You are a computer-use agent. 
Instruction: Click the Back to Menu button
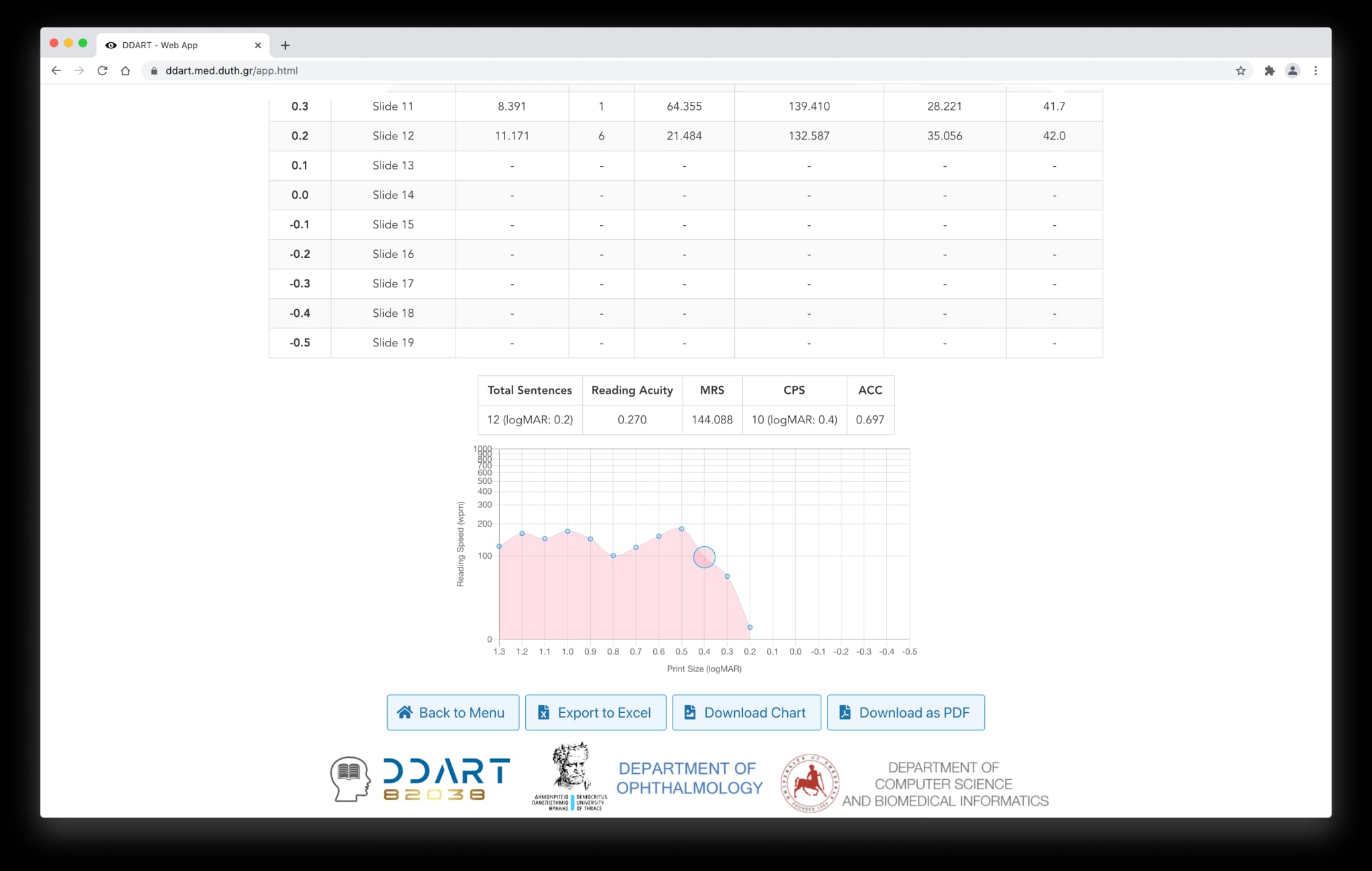[453, 712]
